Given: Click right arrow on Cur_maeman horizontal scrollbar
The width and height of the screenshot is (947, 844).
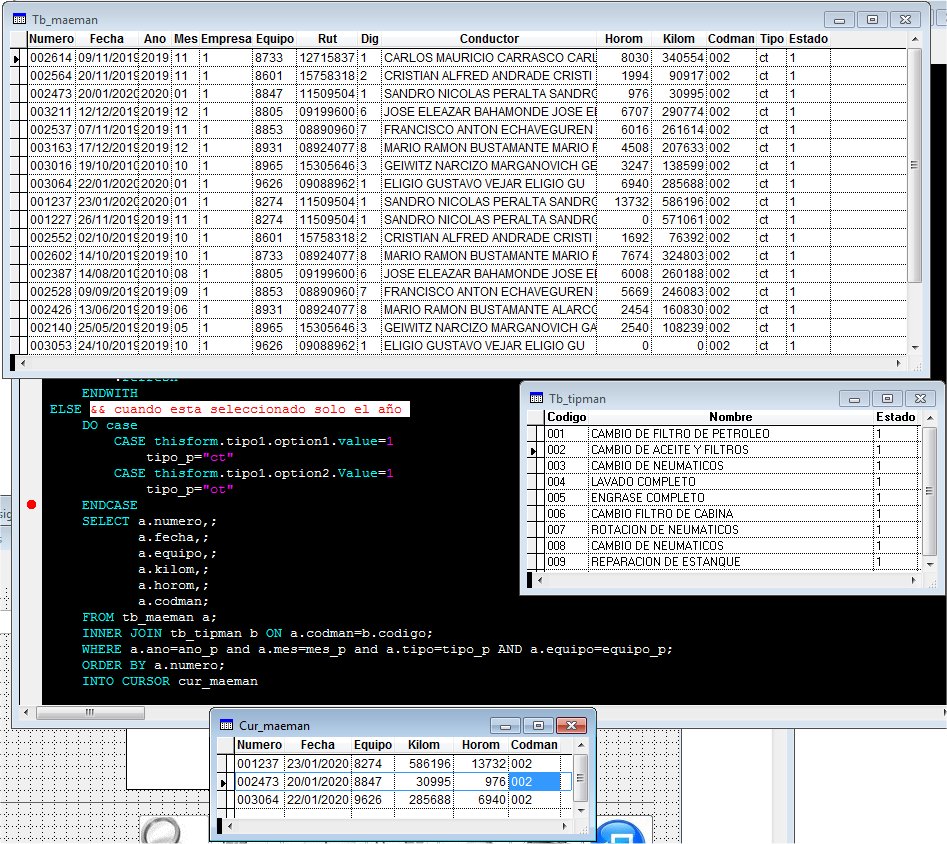Looking at the screenshot, I should pyautogui.click(x=564, y=825).
